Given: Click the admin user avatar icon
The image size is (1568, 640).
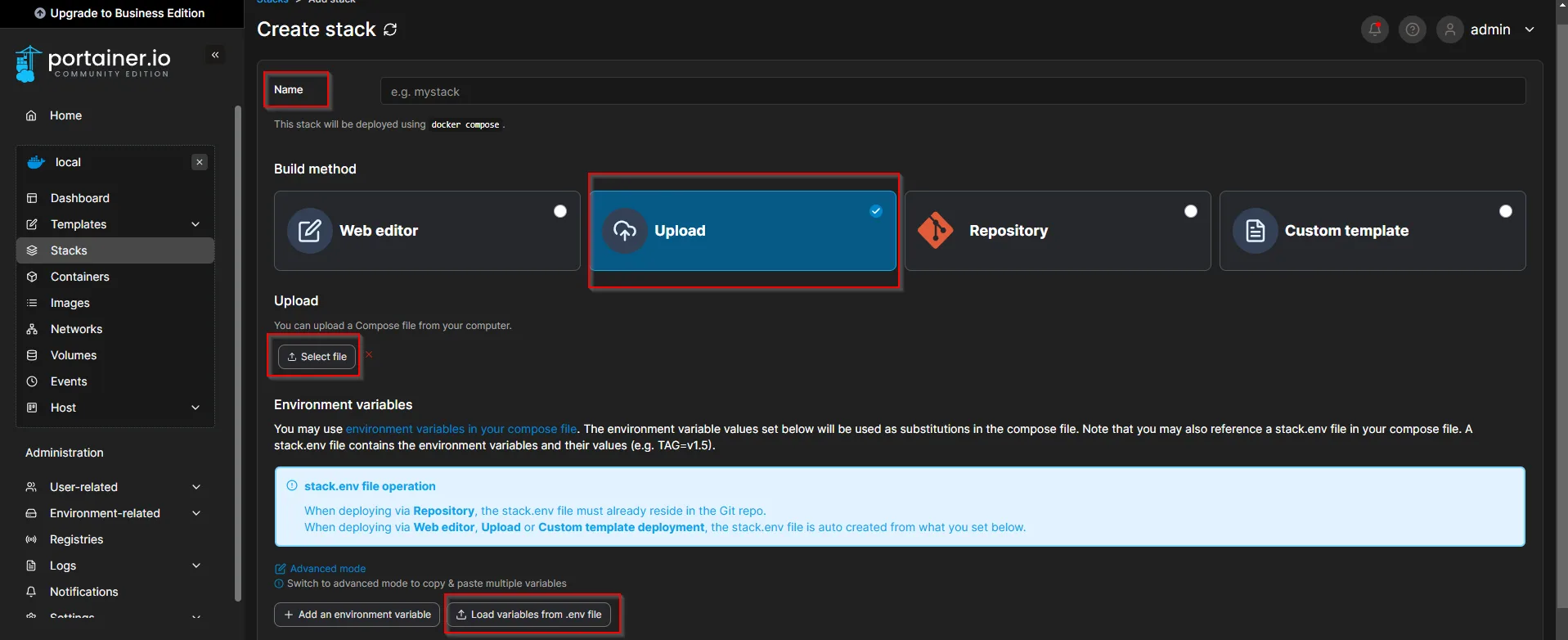Looking at the screenshot, I should [1450, 29].
